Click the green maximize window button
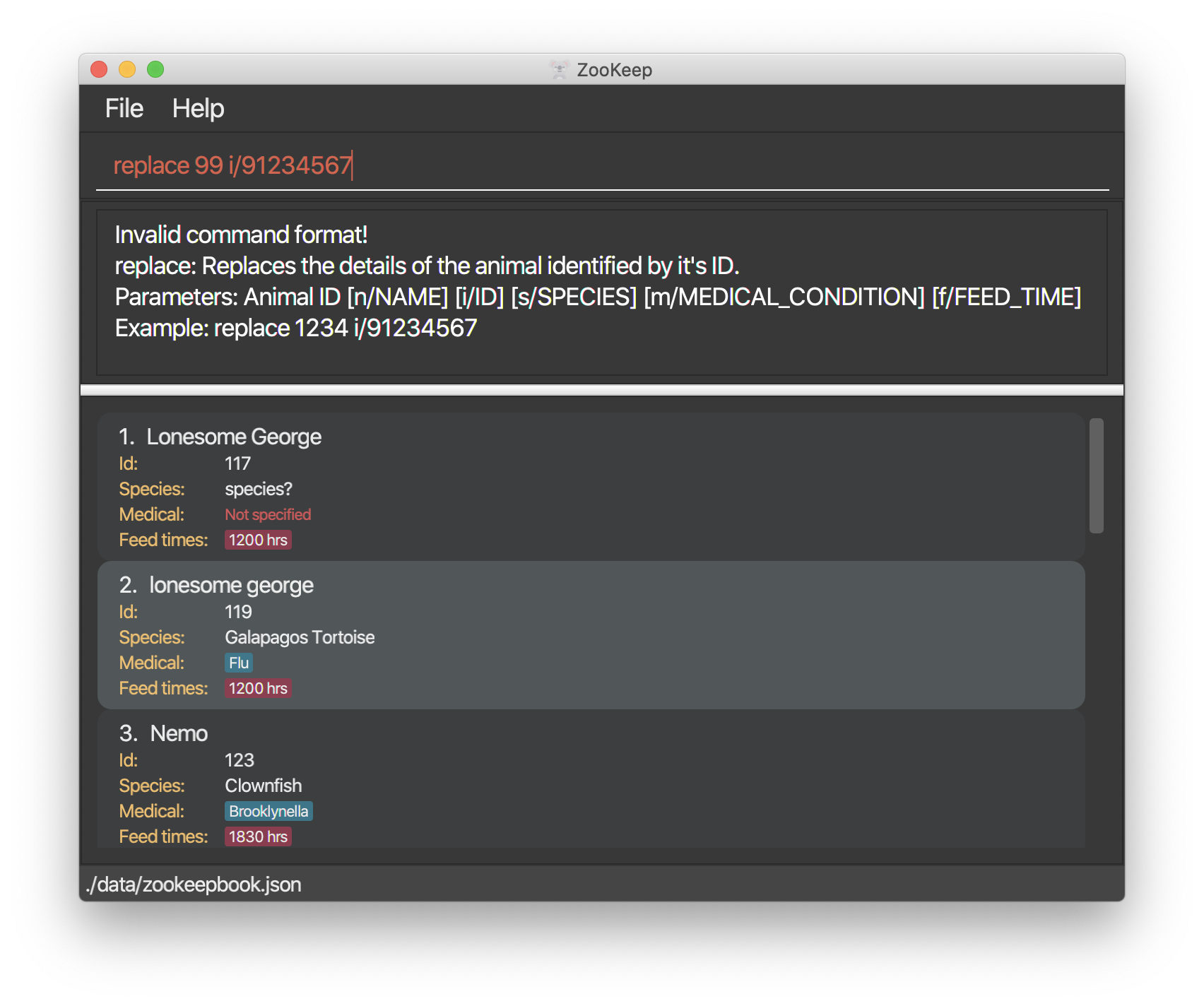Screen dimensions: 1204x1006 (x=155, y=69)
